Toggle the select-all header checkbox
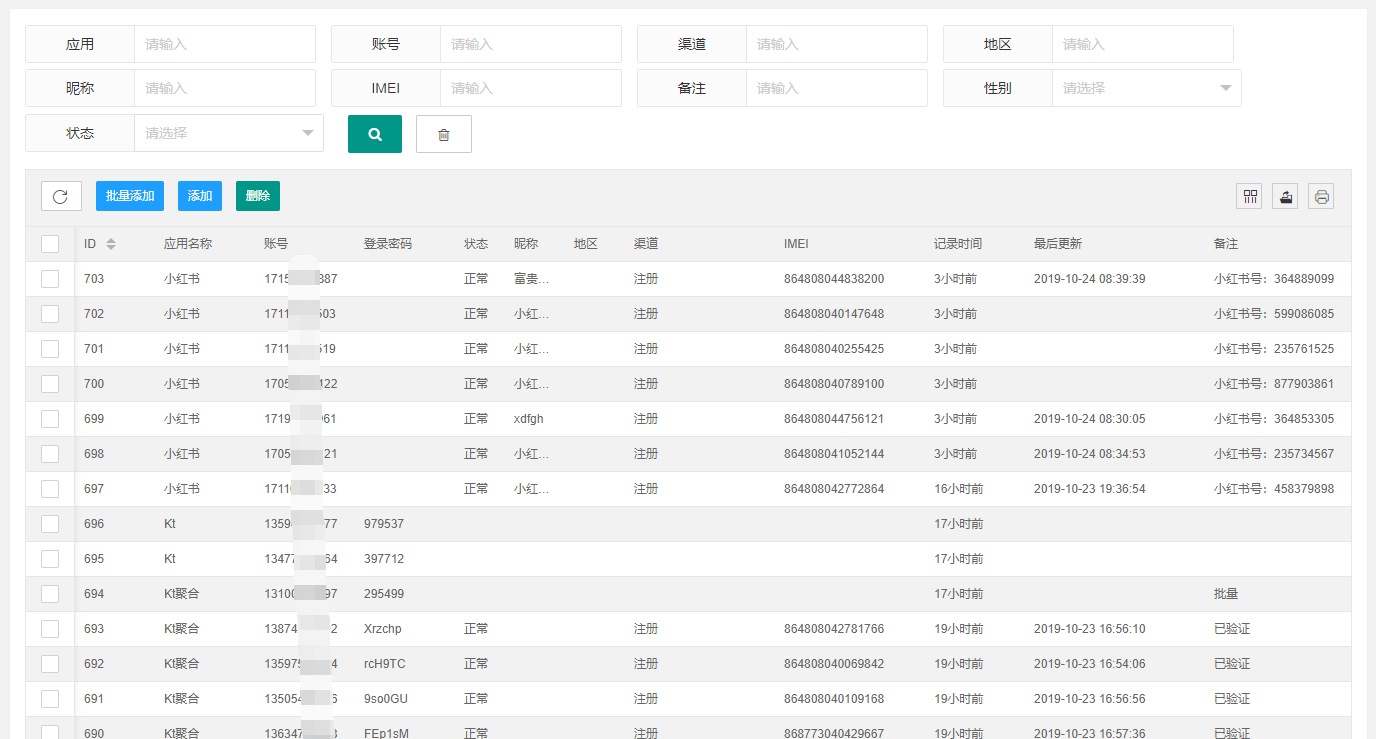 click(x=50, y=244)
